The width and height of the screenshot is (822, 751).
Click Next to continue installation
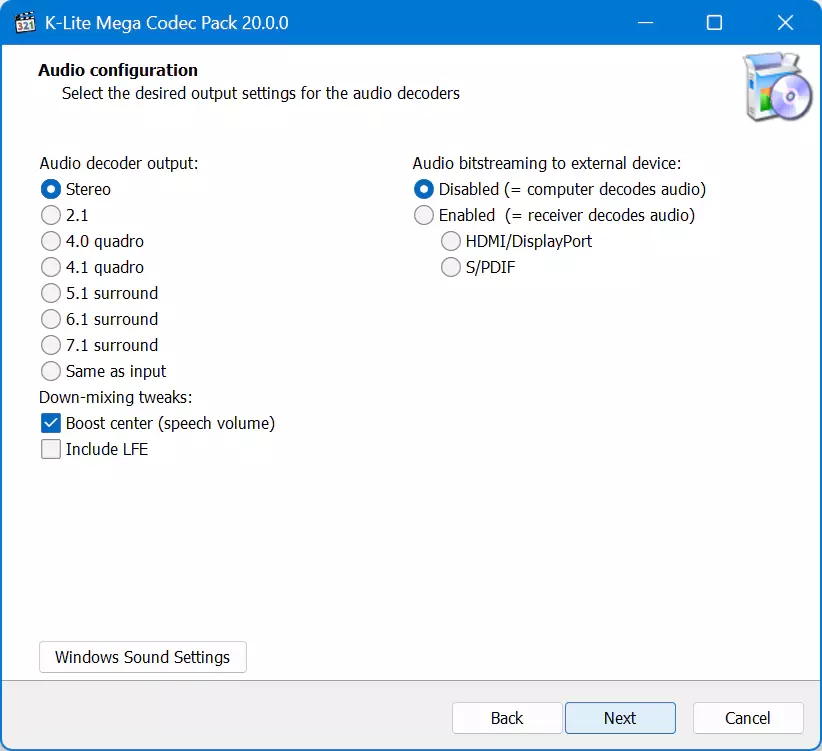(x=620, y=718)
